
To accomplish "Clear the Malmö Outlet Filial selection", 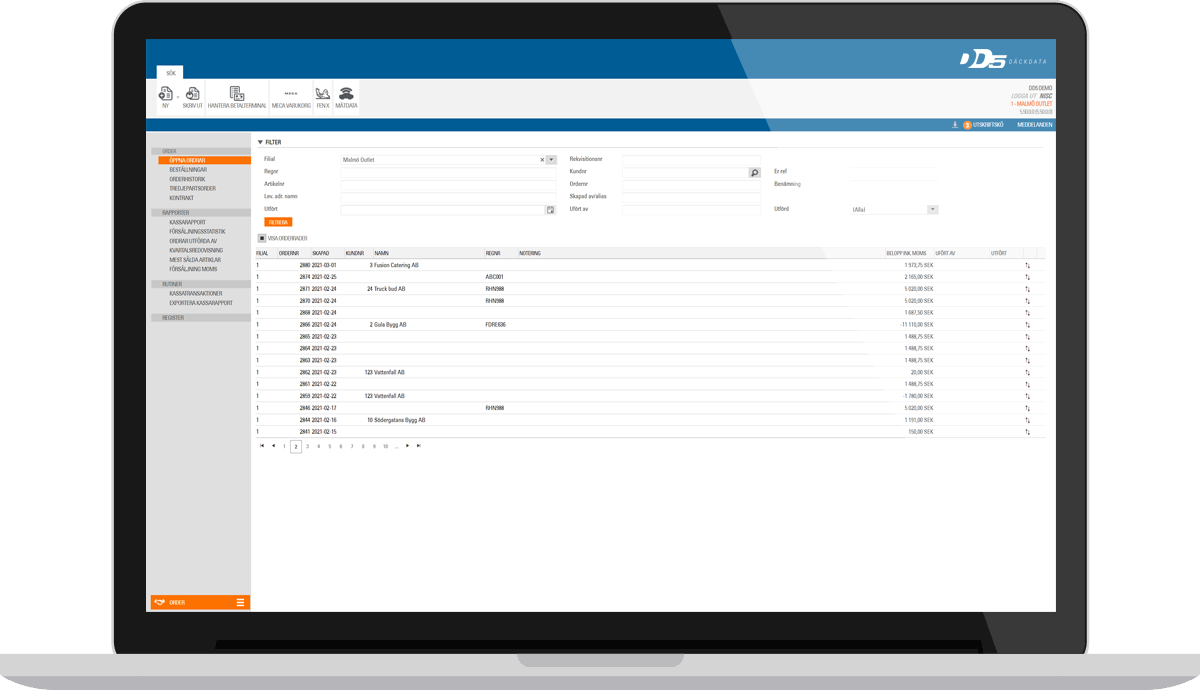I will point(542,160).
